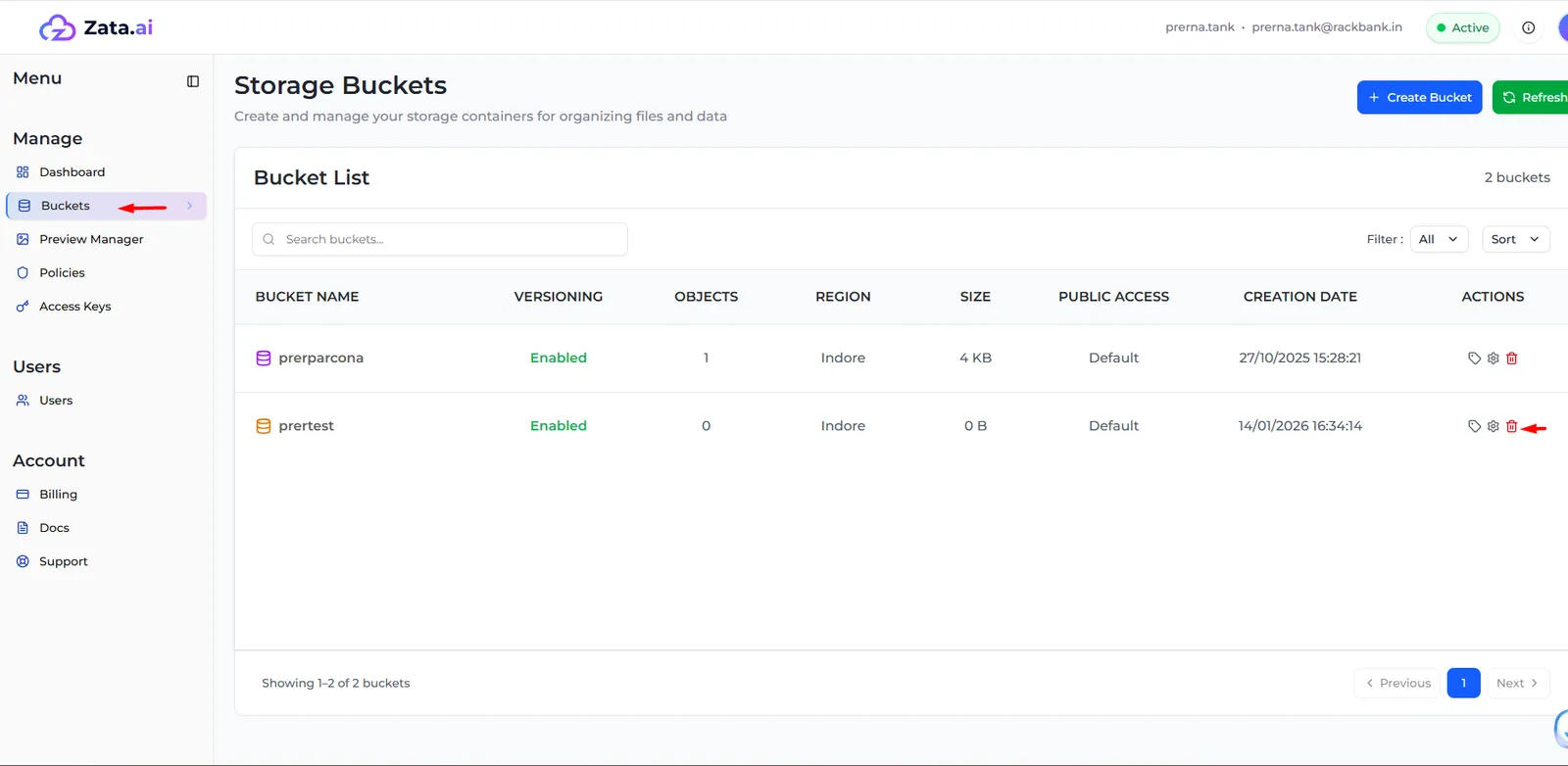Click the Zata.ai cloud logo

click(57, 27)
